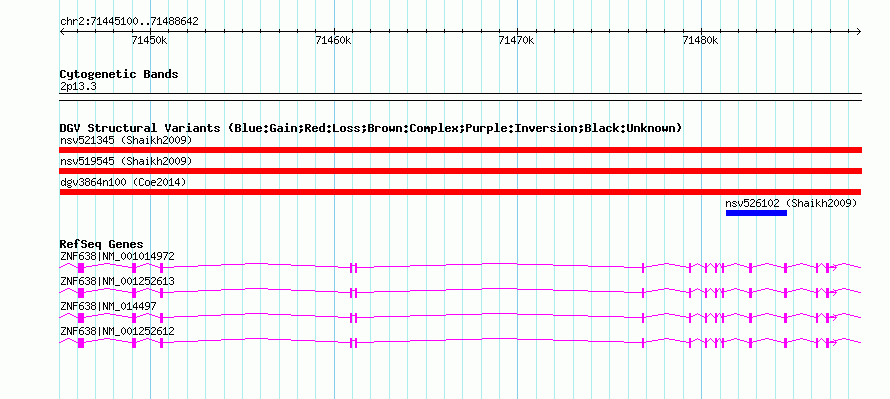Open the nsv519545 (Shaikh2009) label
Image resolution: width=890 pixels, height=399 pixels.
126,161
